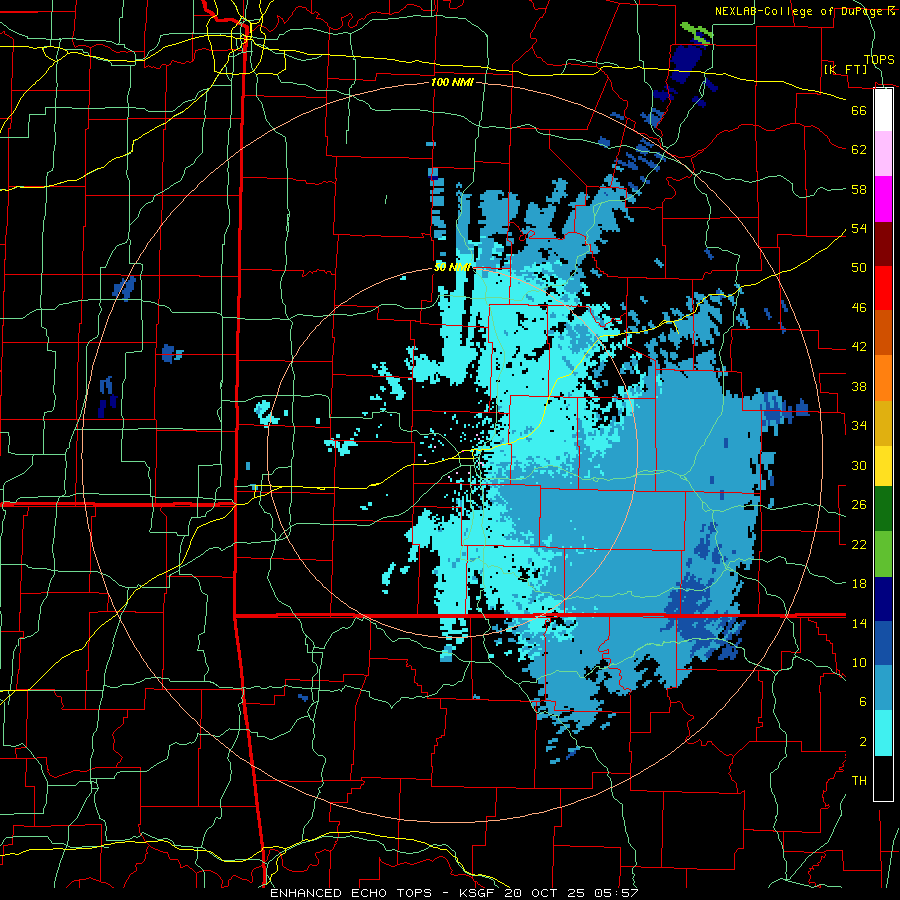Screen dimensions: 900x900
Task: Click the legend value 2
Action: [x=862, y=742]
